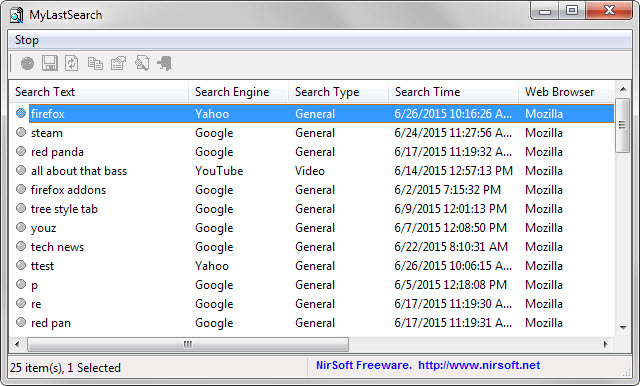Click the row icon beside 'steam'
This screenshot has width=640, height=386.
coord(21,132)
